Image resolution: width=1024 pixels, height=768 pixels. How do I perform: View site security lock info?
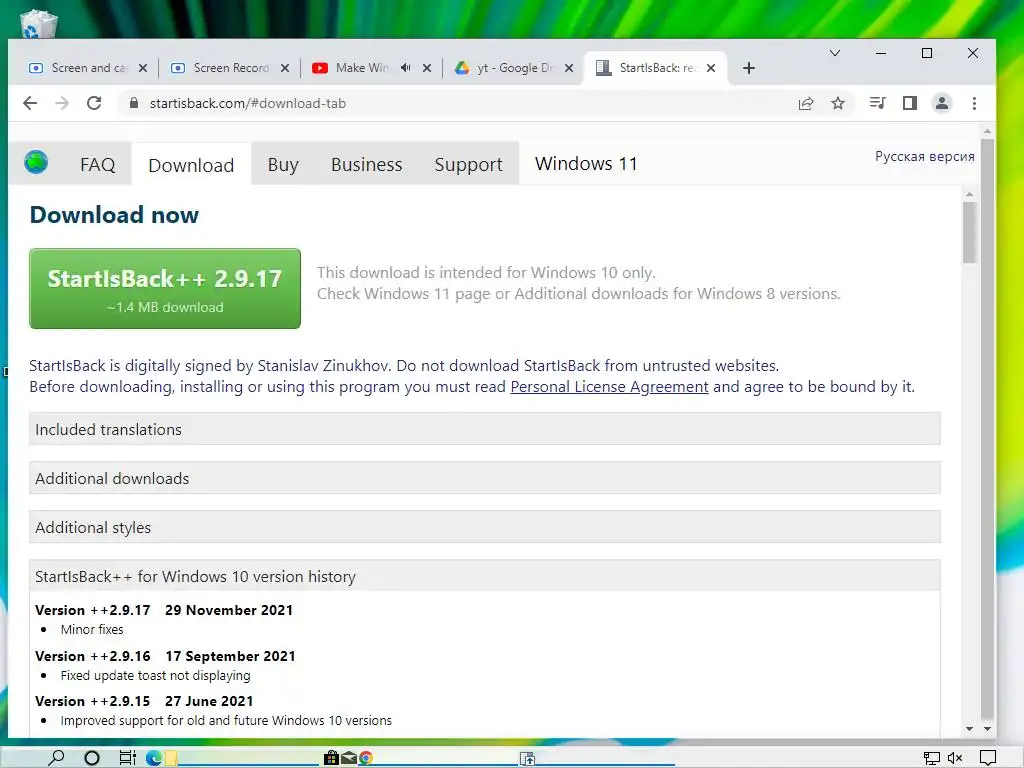pos(134,103)
